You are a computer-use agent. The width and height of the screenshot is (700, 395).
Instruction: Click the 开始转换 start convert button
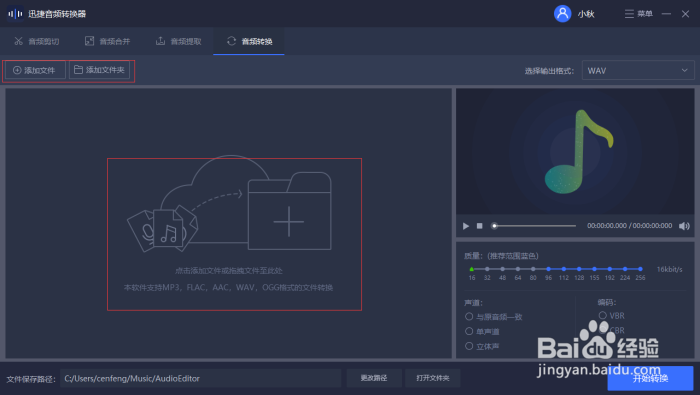coord(650,378)
